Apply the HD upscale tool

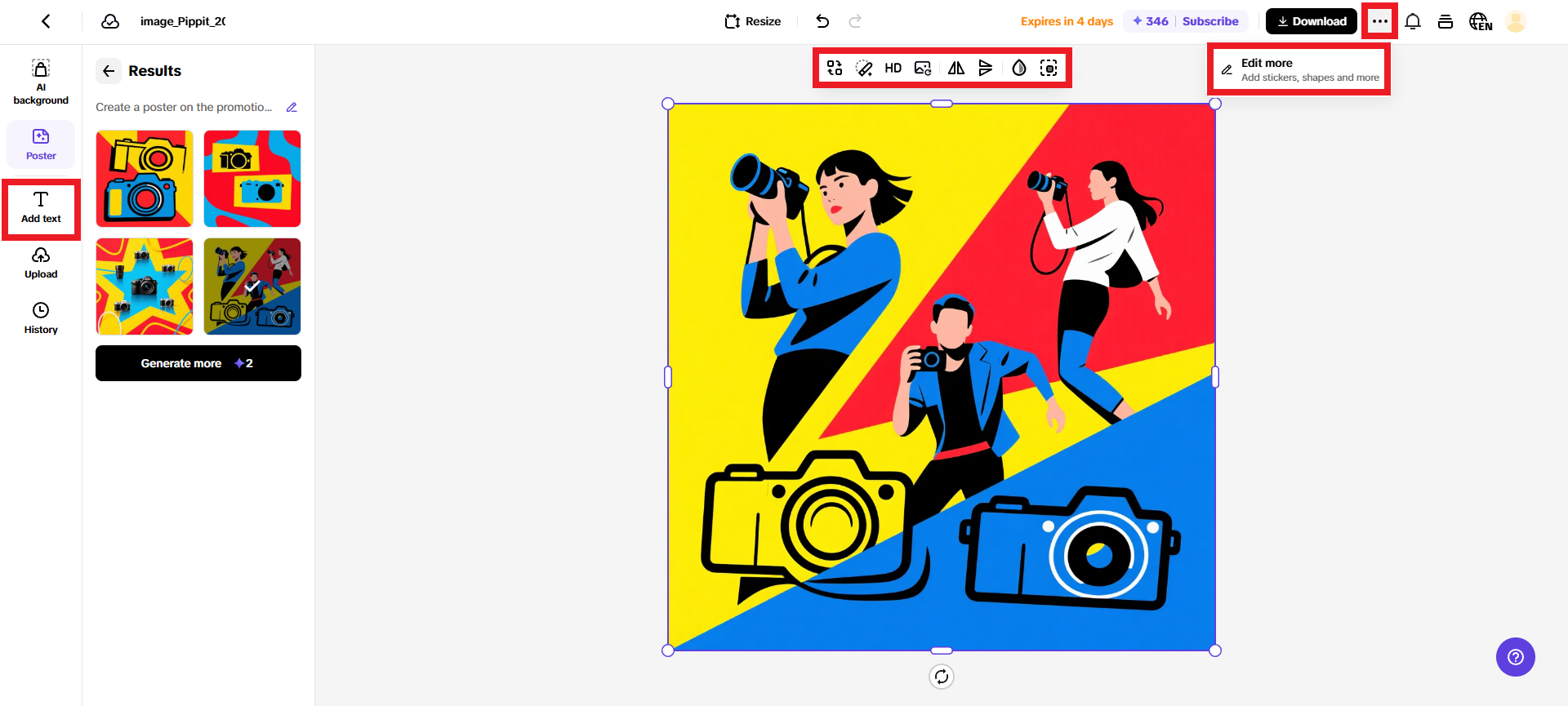893,68
